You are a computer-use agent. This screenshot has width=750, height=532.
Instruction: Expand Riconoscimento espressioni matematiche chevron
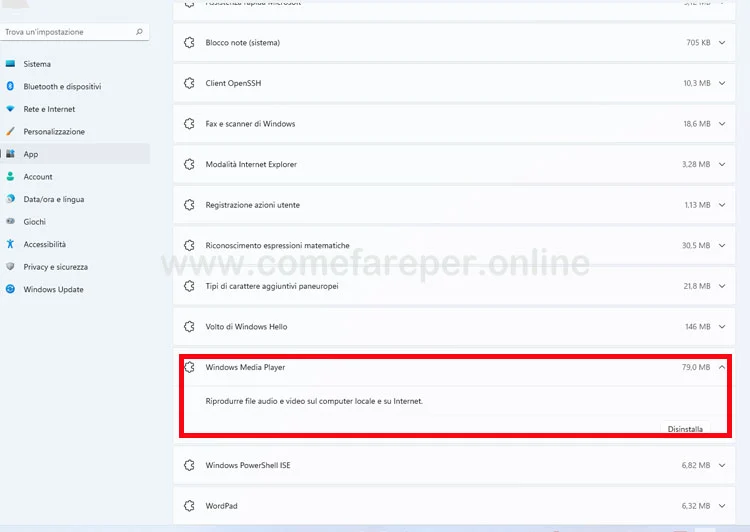click(x=722, y=245)
